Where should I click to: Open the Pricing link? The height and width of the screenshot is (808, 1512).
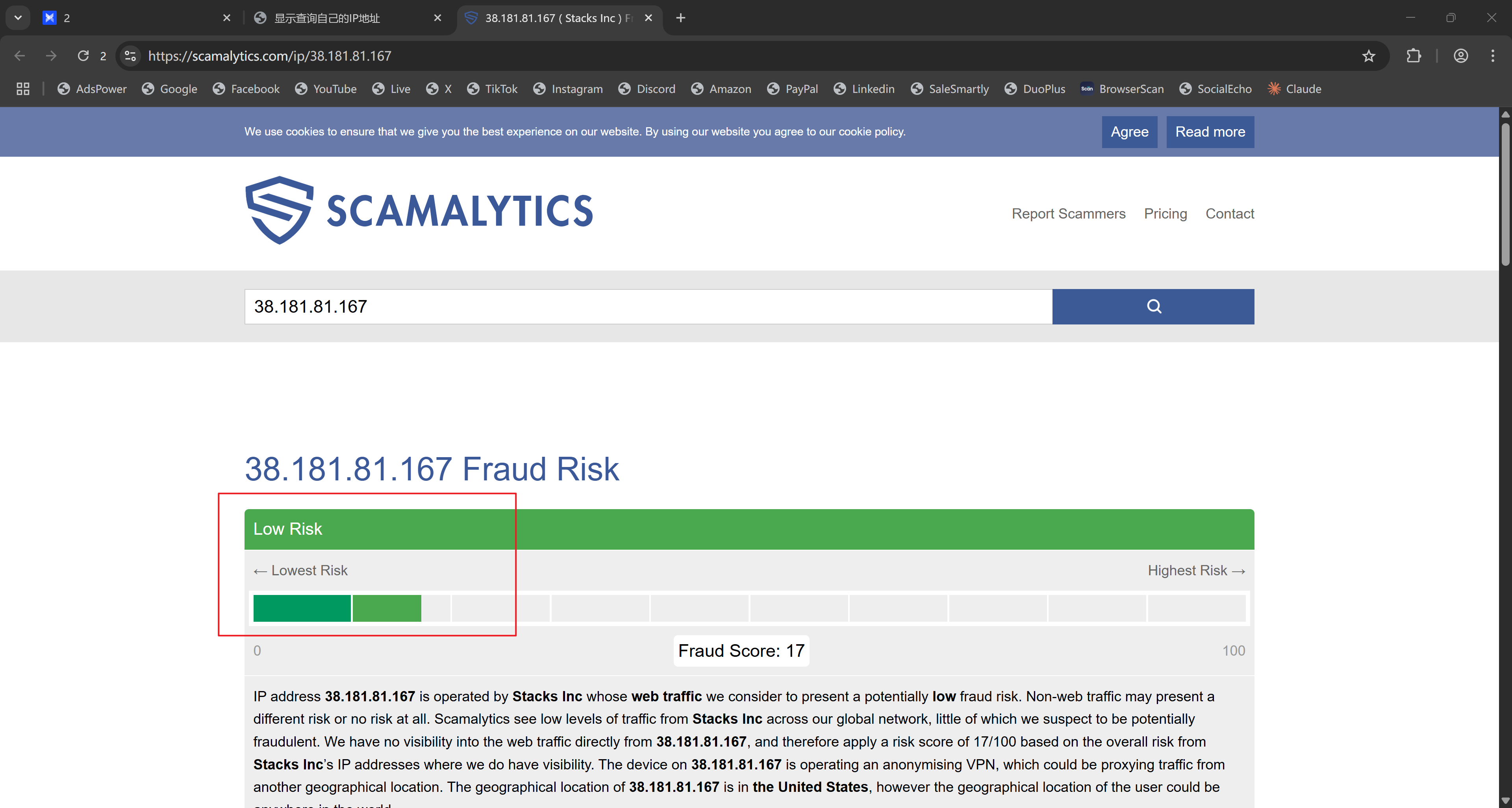coord(1165,213)
